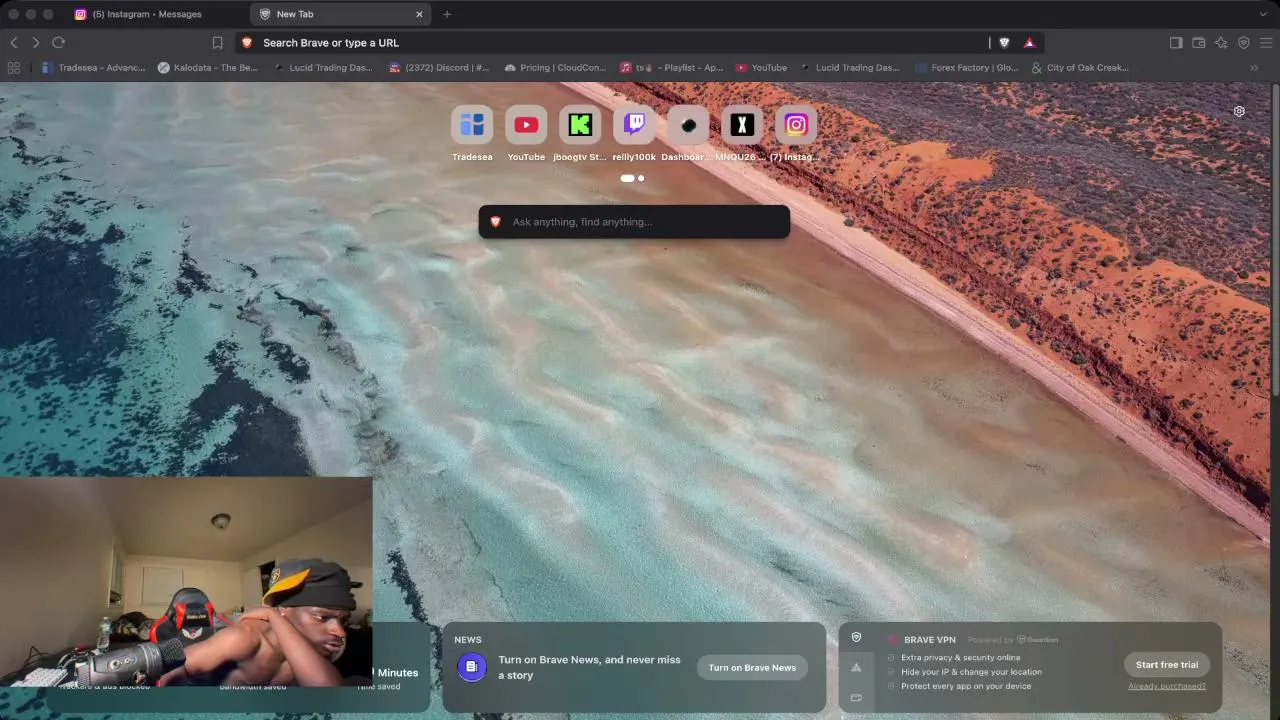Go forward with the forward arrow

coord(36,42)
